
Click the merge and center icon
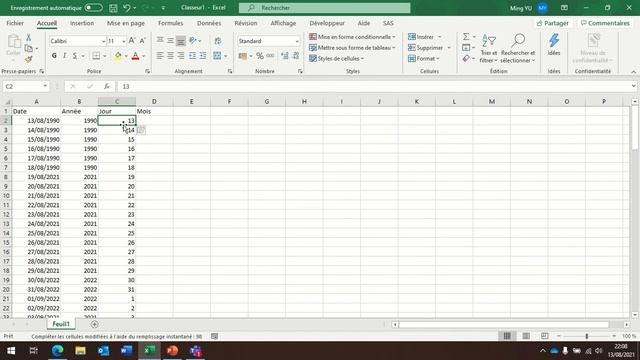pyautogui.click(x=217, y=56)
